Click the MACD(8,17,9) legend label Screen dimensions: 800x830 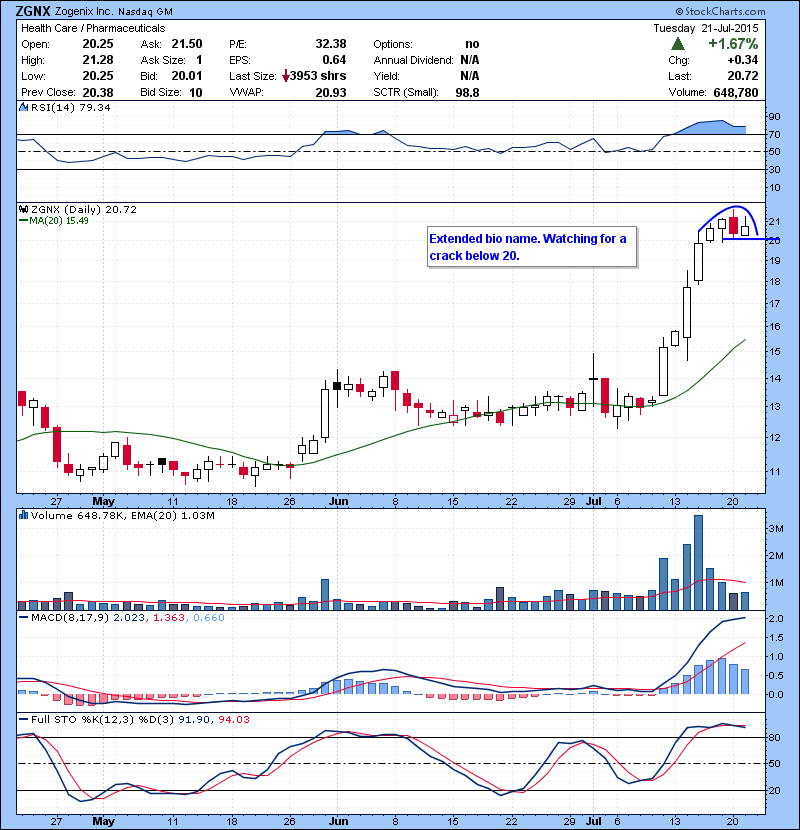[x=69, y=618]
